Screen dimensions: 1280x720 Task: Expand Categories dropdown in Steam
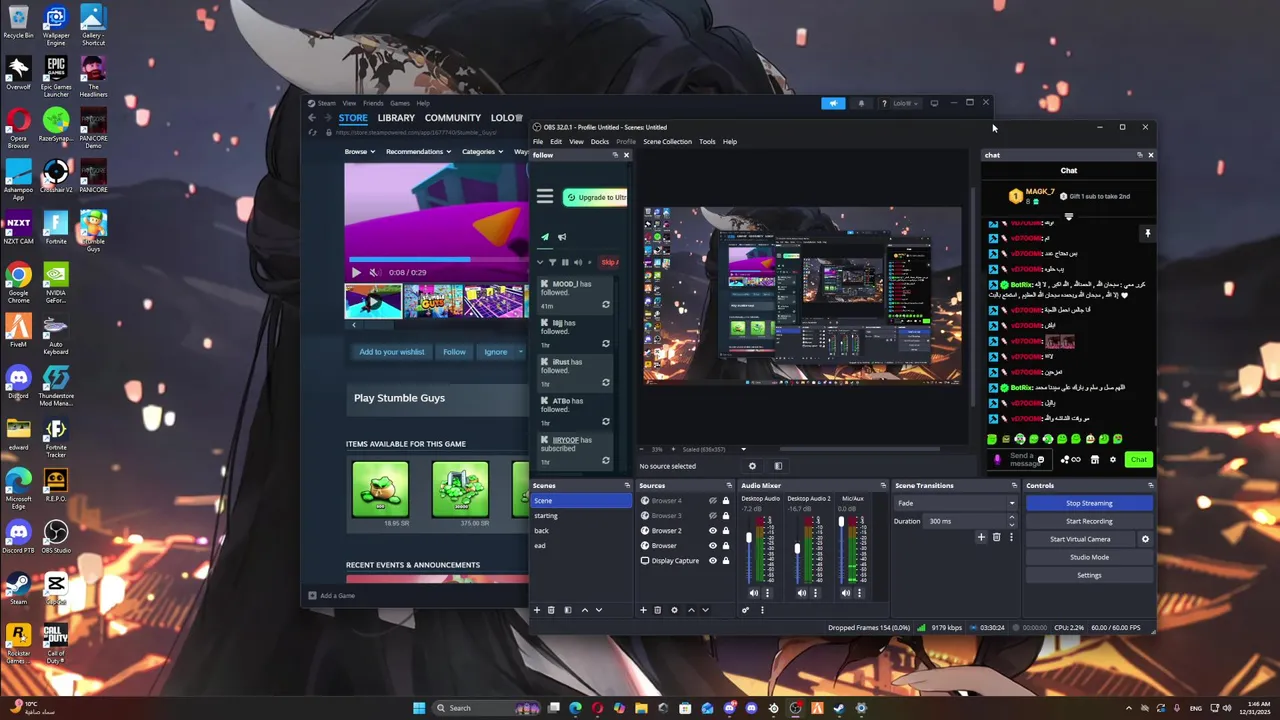482,152
